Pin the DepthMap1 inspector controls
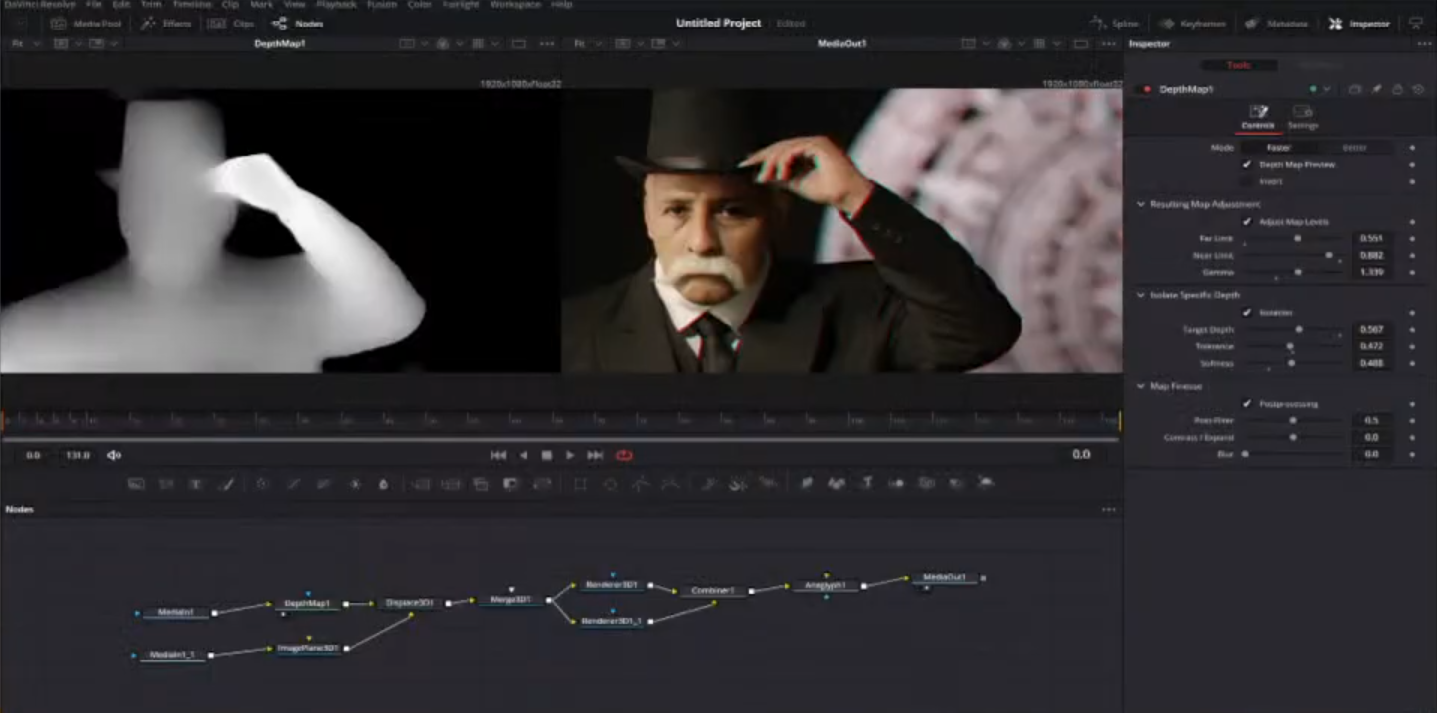This screenshot has width=1437, height=713. point(1377,89)
